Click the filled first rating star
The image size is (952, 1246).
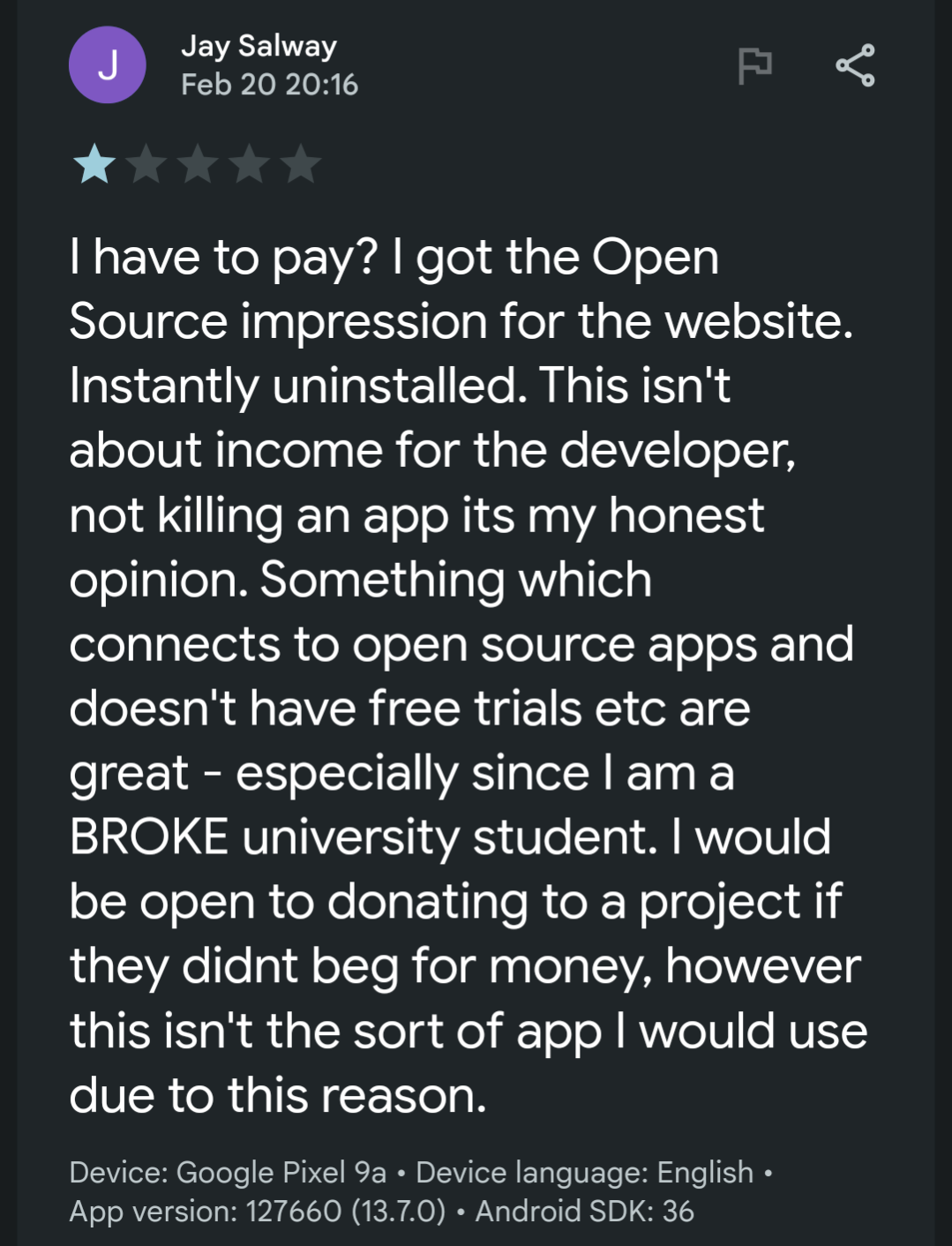94,165
